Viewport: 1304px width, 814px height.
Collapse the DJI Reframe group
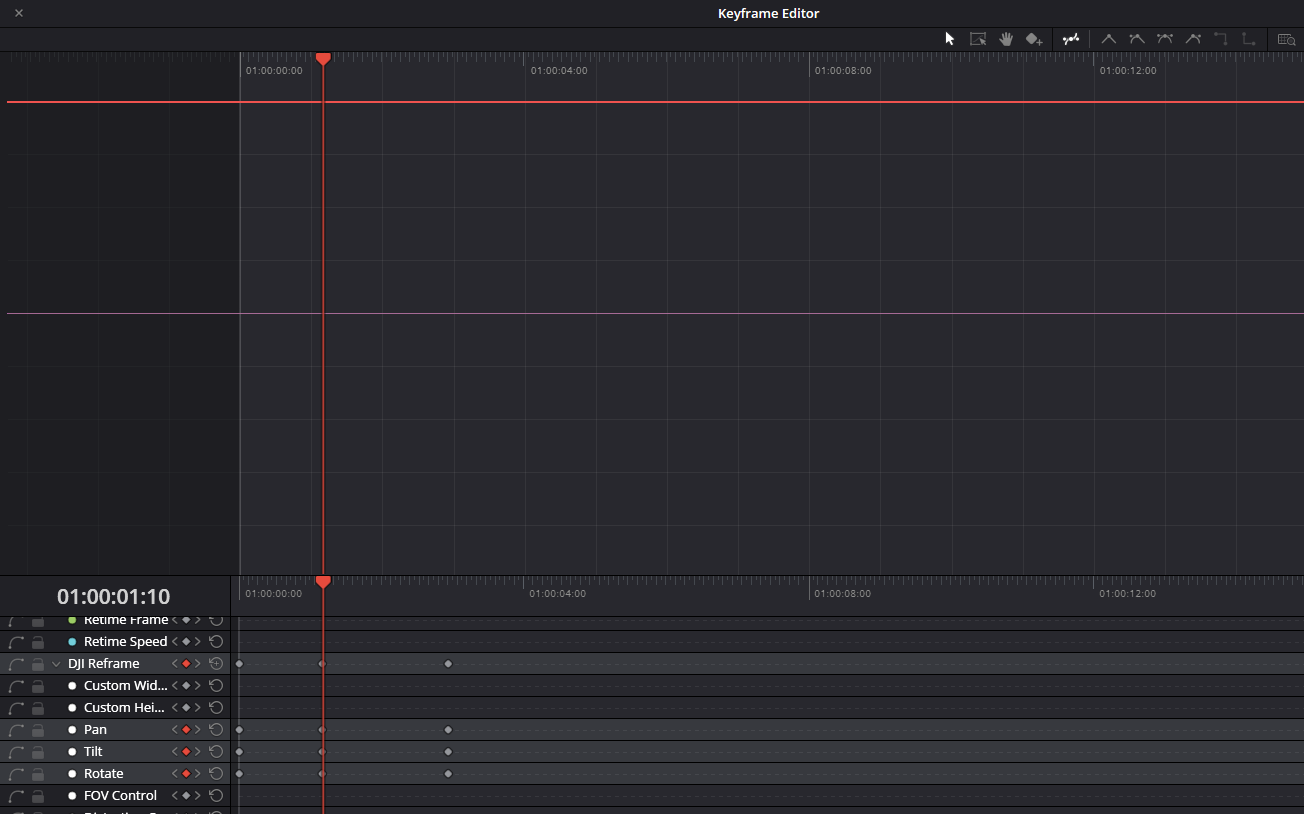coord(56,663)
